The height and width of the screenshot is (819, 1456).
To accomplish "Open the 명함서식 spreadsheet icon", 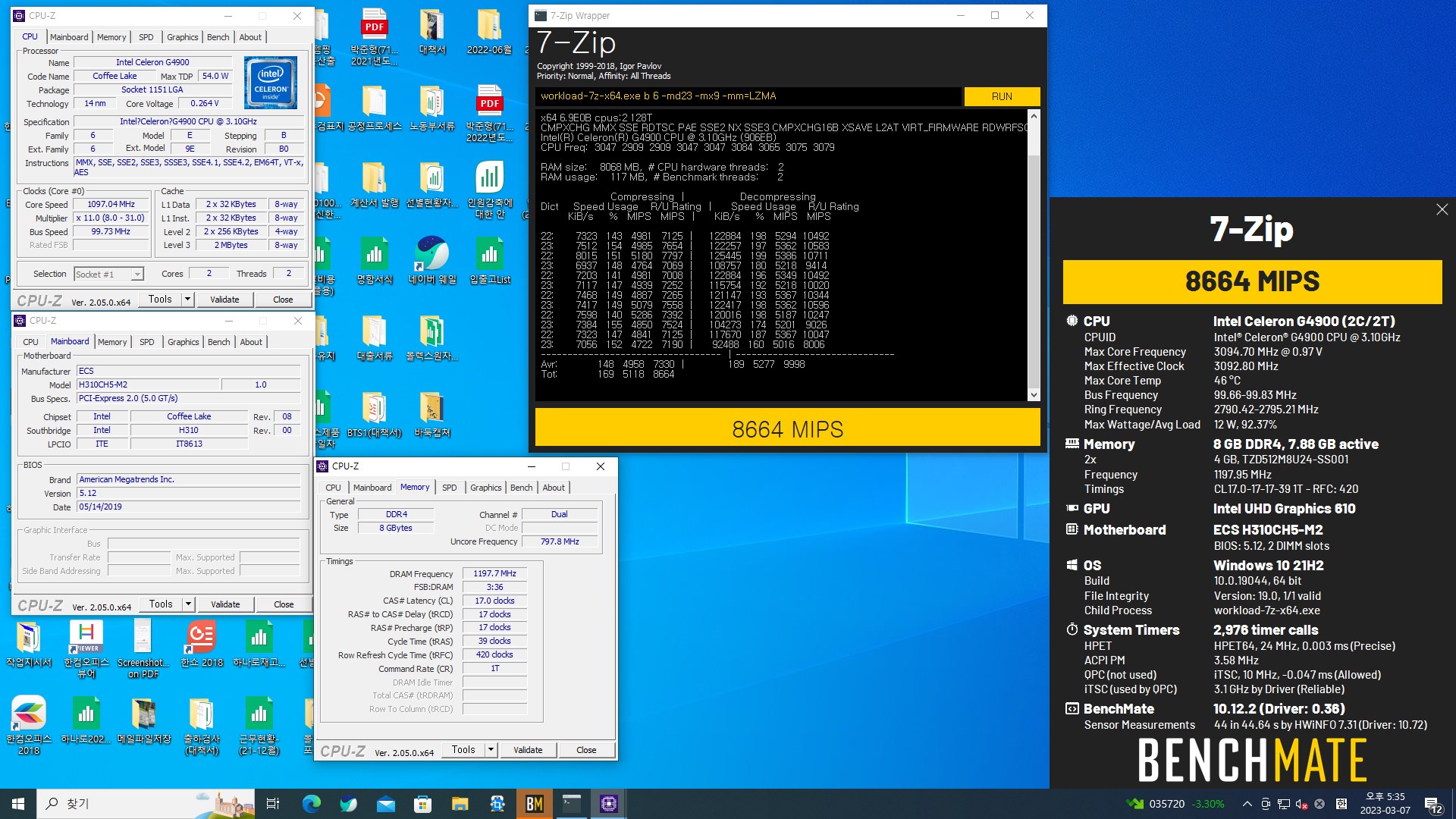I will [x=375, y=261].
